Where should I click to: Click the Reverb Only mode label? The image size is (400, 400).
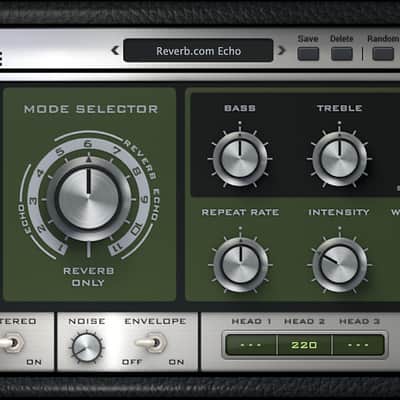tap(89, 277)
